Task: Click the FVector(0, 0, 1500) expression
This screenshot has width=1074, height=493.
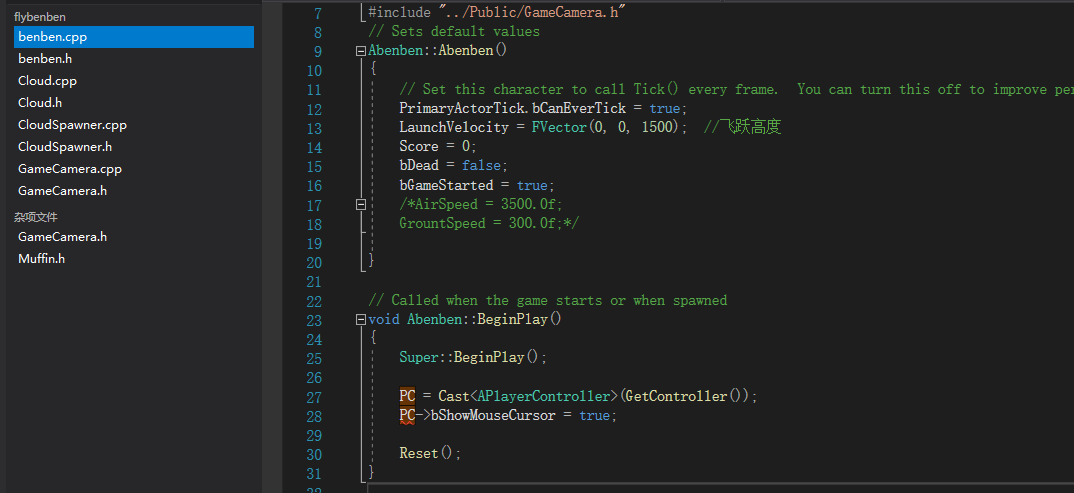Action: [606, 127]
